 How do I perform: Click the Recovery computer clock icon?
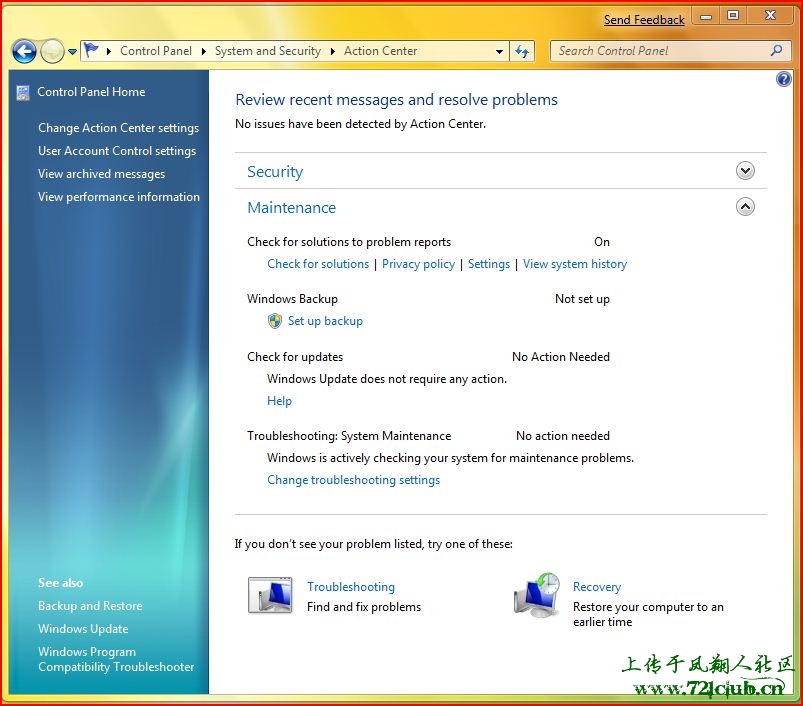537,595
